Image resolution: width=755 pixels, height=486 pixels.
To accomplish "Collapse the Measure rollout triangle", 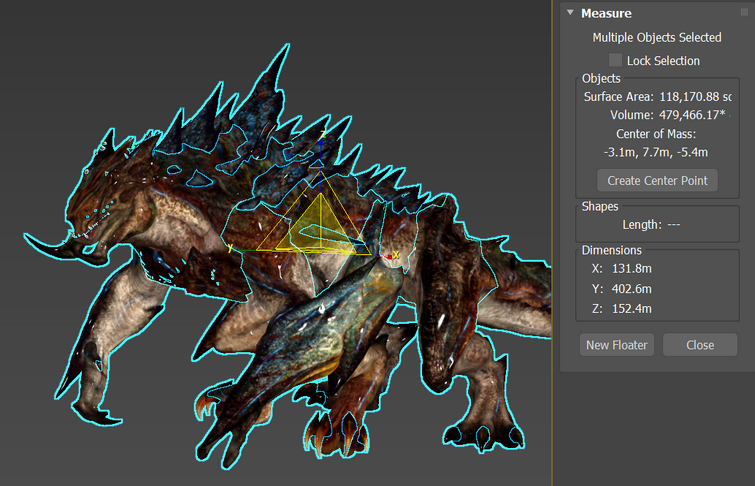I will pyautogui.click(x=570, y=13).
